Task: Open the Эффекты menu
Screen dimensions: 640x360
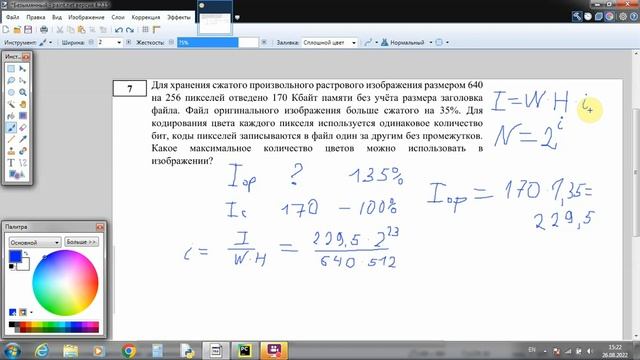Action: click(179, 17)
